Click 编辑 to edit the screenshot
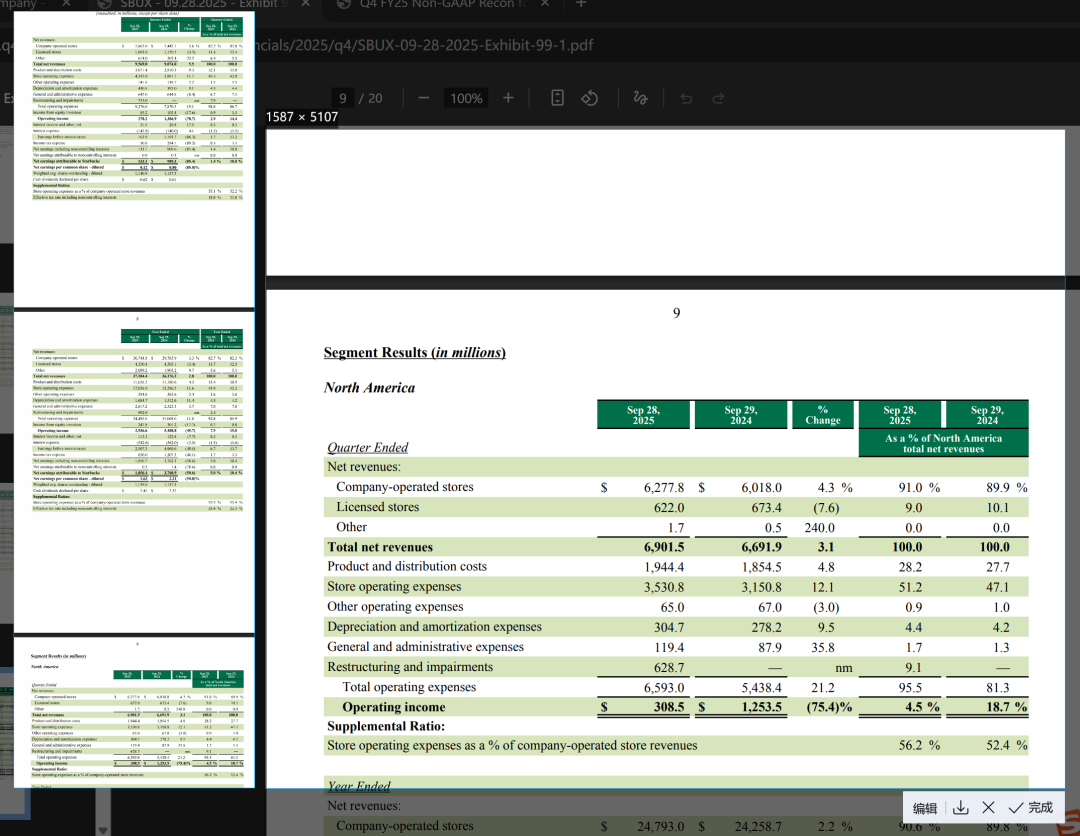 [925, 807]
